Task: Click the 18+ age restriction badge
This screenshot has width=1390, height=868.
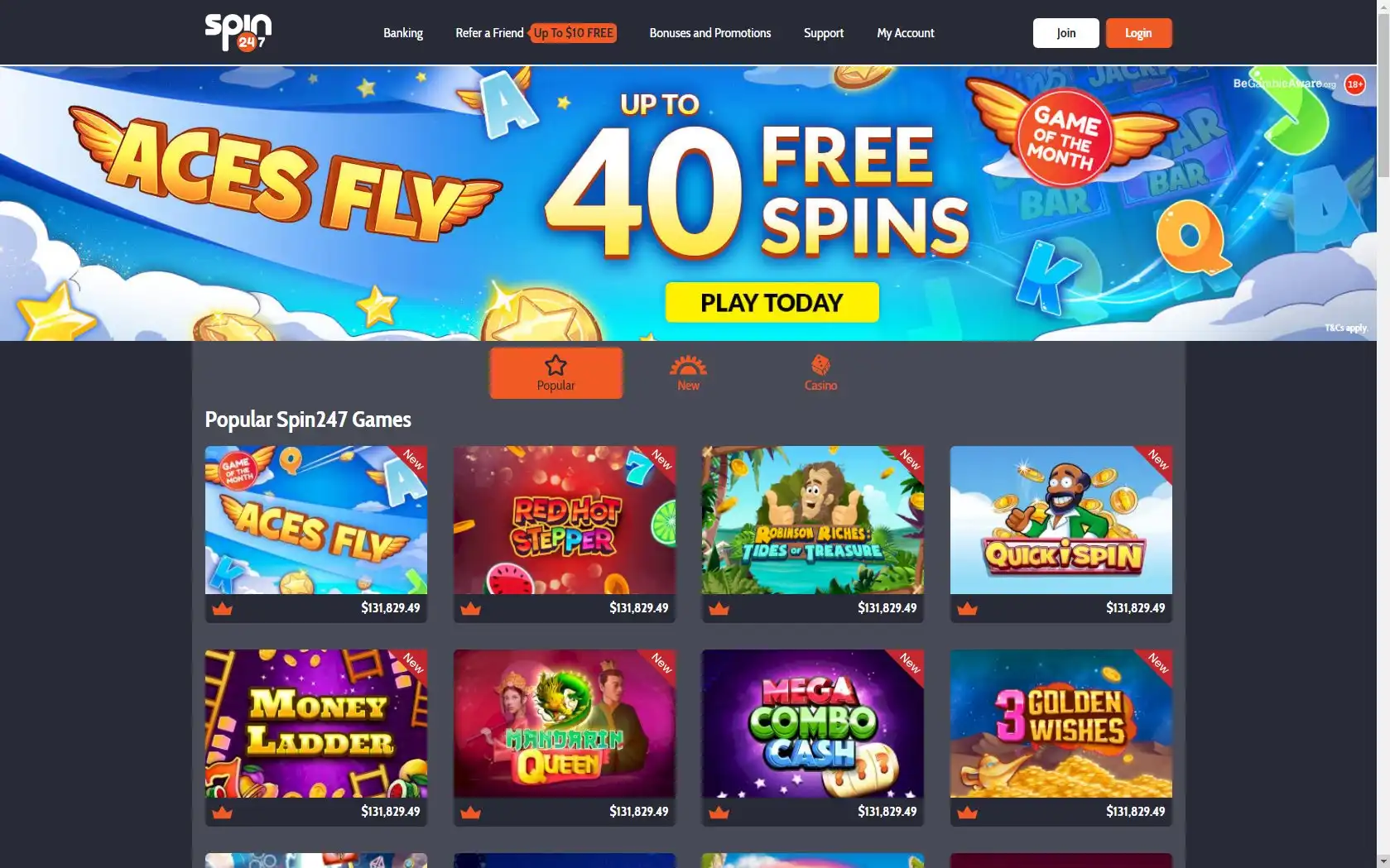Action: (x=1354, y=84)
